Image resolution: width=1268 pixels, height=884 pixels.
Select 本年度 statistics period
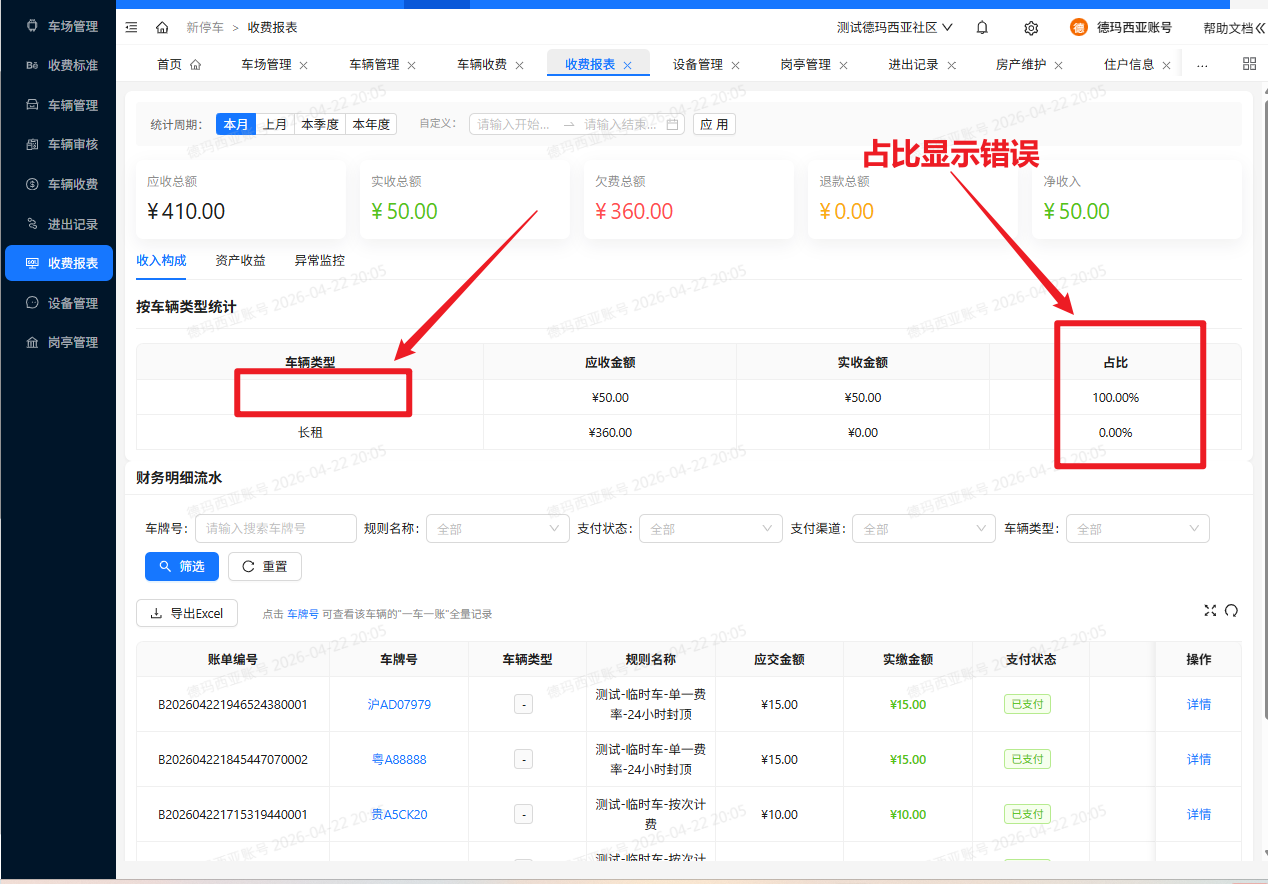pos(371,125)
